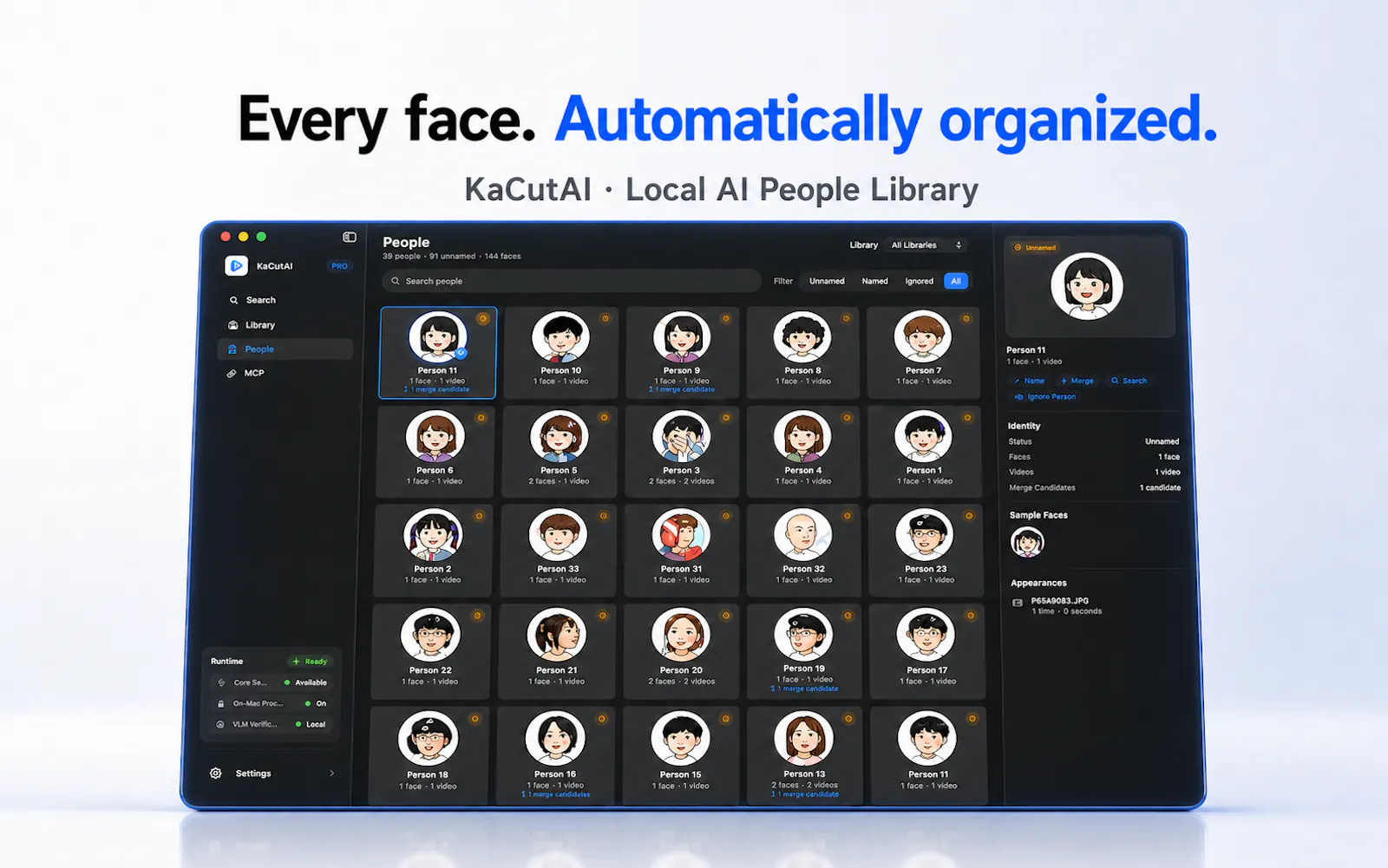
Task: Filter people by Unnamed
Action: tap(827, 281)
